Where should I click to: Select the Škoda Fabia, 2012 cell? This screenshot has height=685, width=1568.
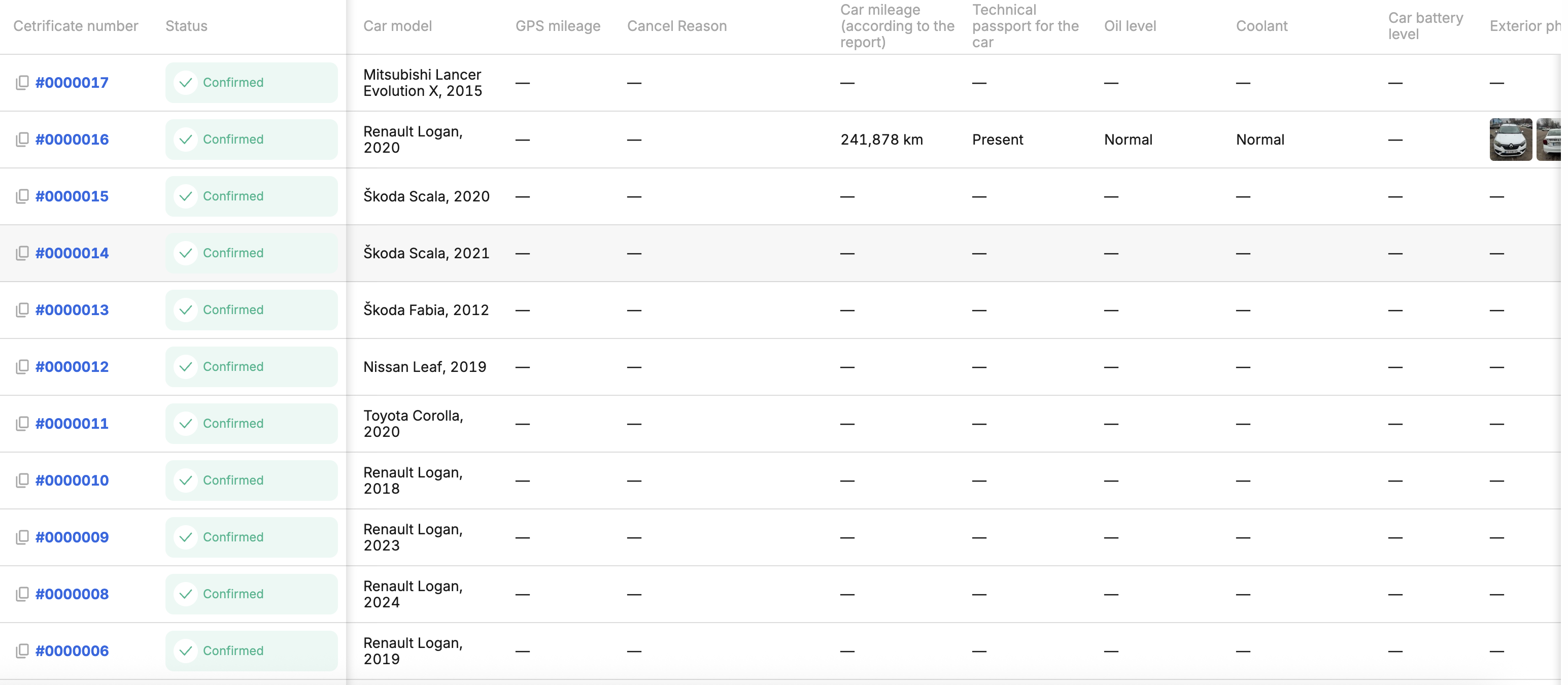[426, 310]
